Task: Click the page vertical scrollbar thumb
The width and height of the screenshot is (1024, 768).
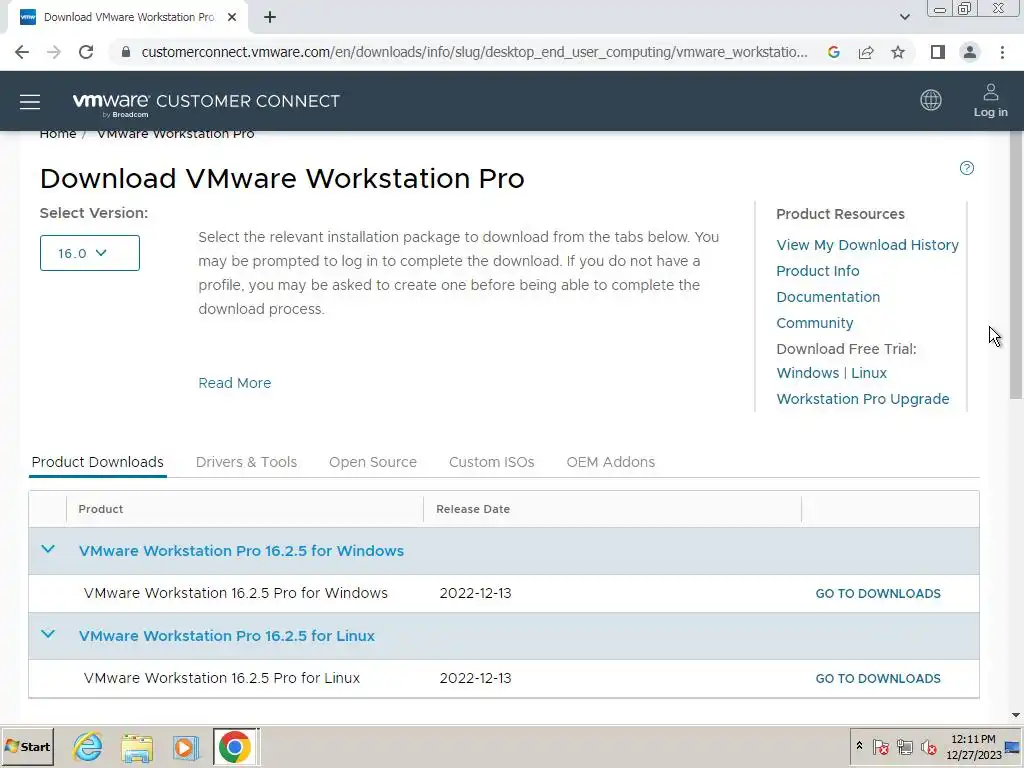Action: point(1016,264)
